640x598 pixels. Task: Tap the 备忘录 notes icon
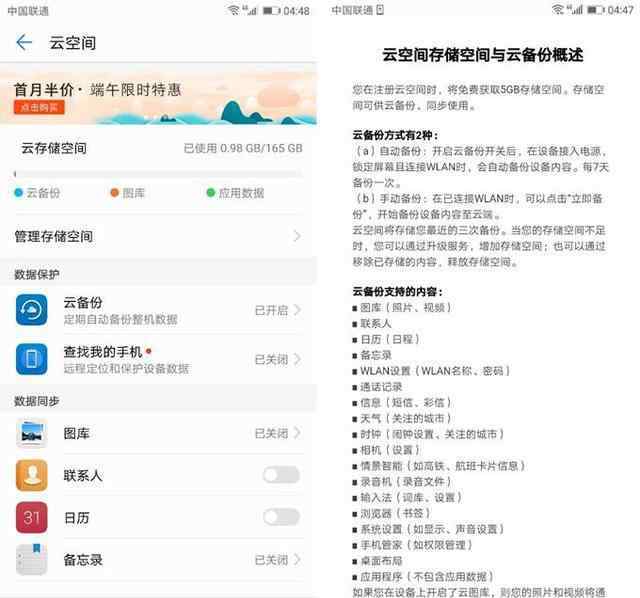click(x=31, y=560)
